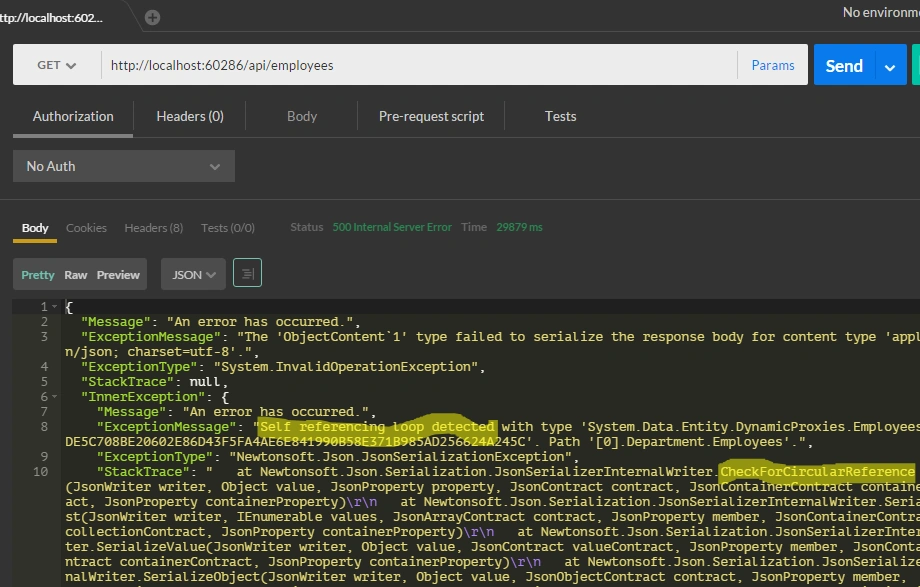Click the Send button

844,66
